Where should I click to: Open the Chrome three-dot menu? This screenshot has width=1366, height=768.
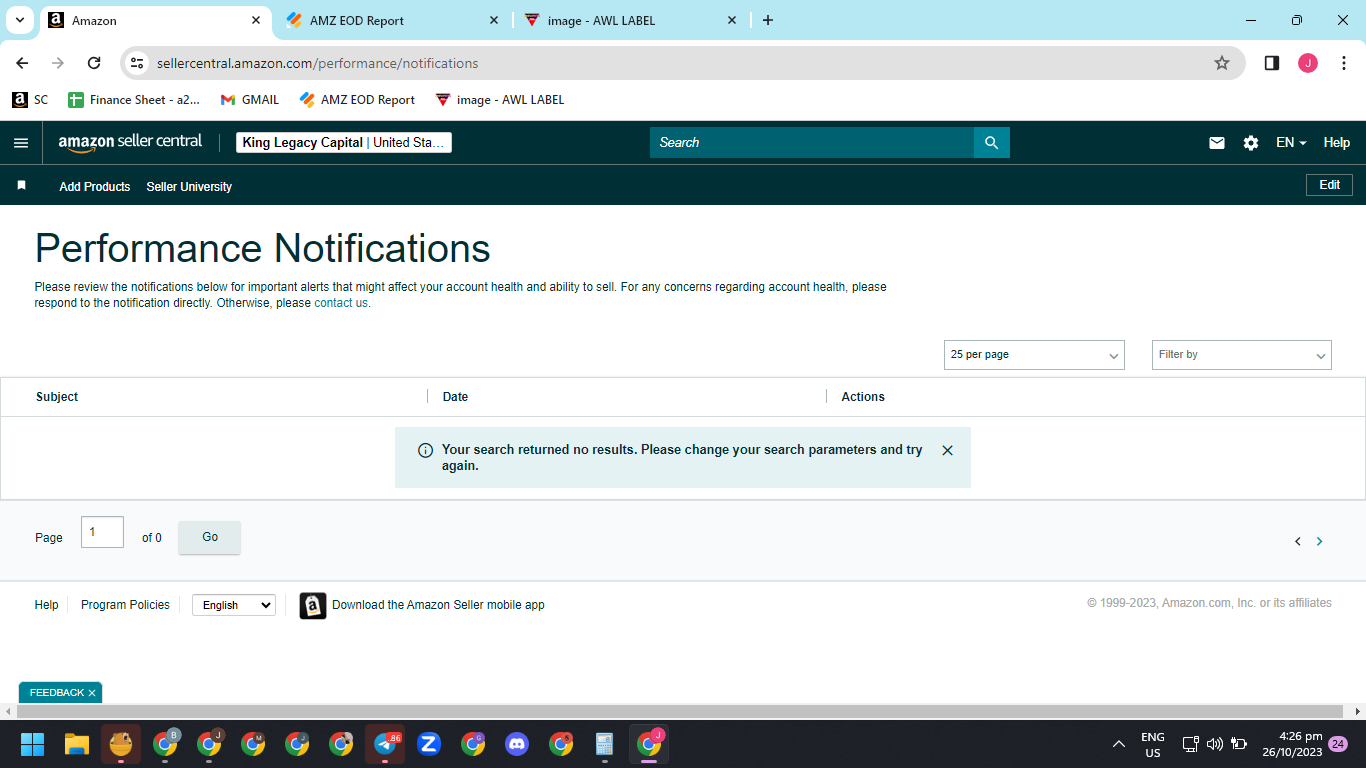coord(1344,63)
